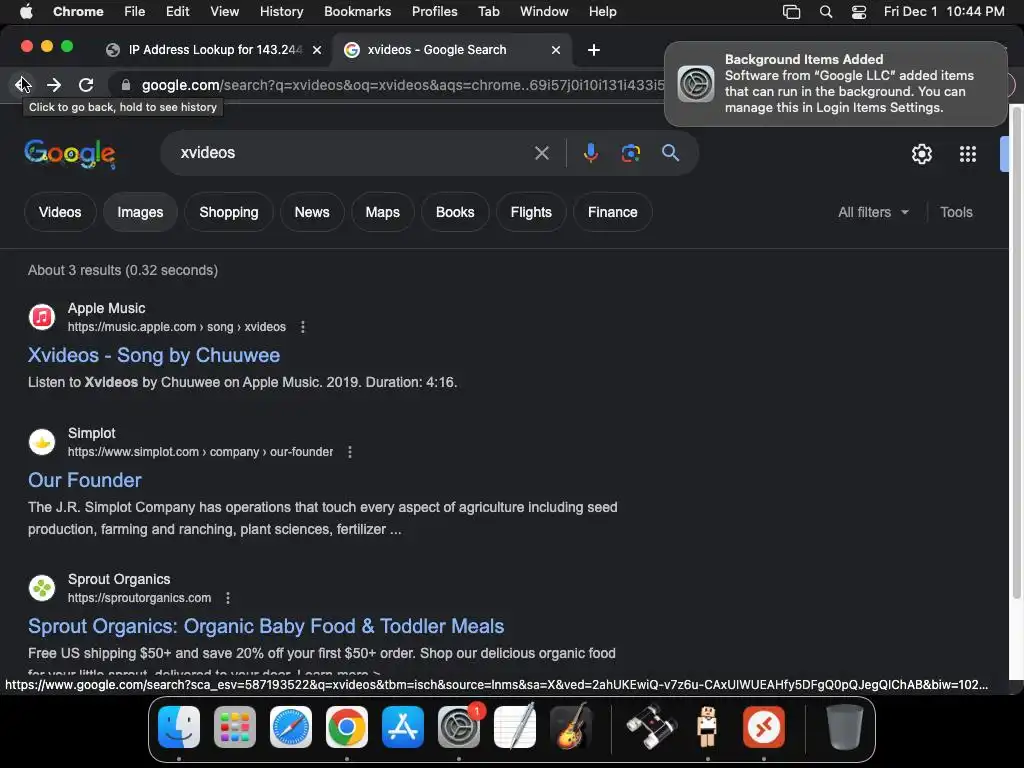This screenshot has height=768, width=1024.
Task: Open Google quick settings gear
Action: coord(921,154)
